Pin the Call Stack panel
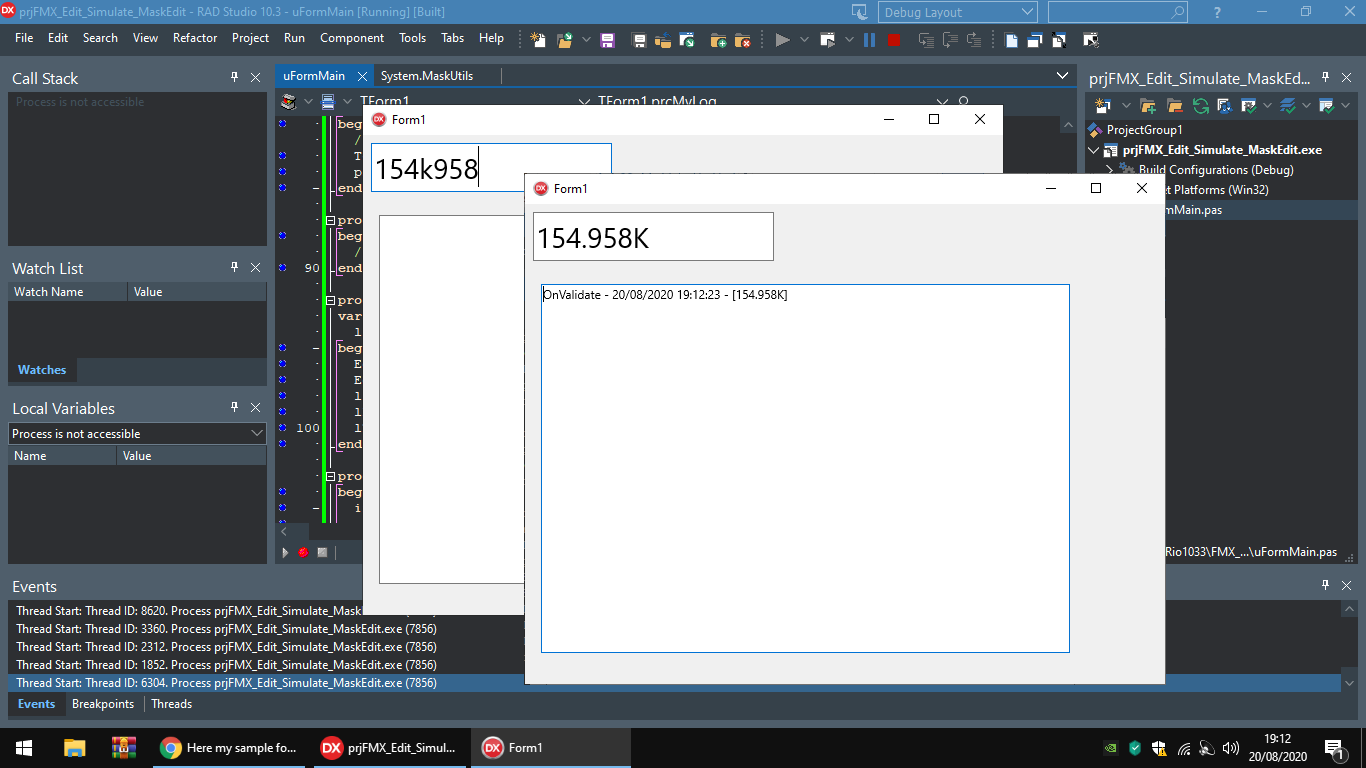This screenshot has height=768, width=1366. [235, 77]
